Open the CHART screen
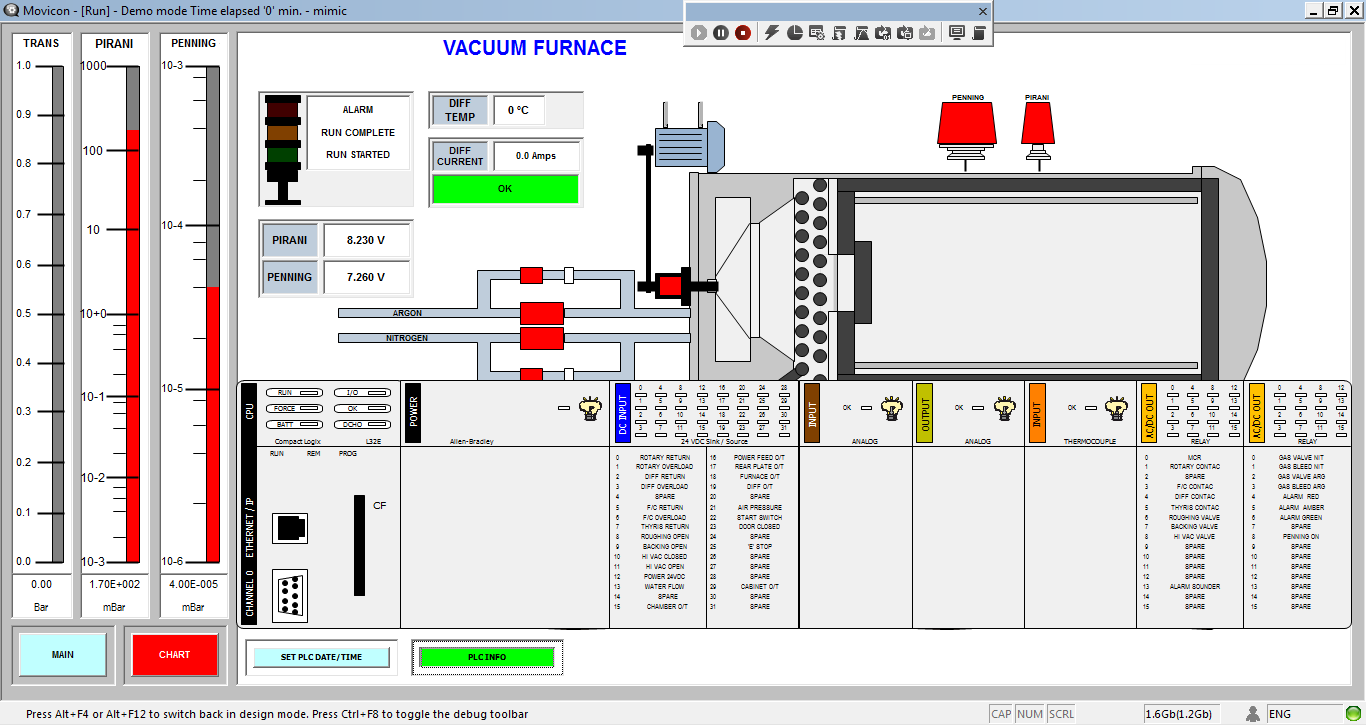Image resolution: width=1366 pixels, height=726 pixels. tap(174, 655)
